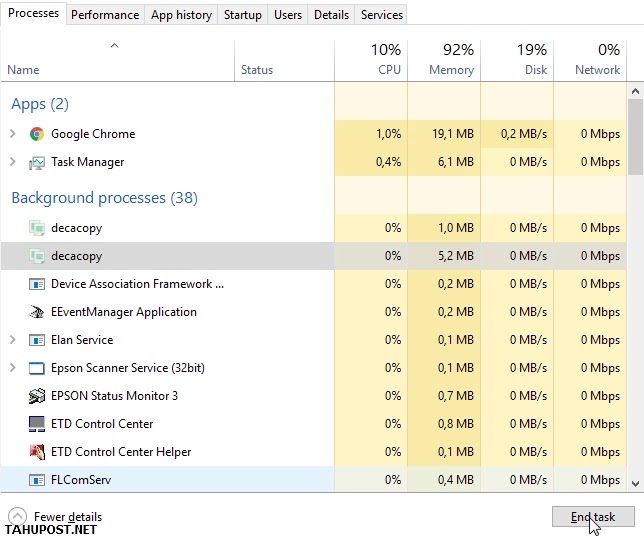
Task: Click the Task Manager process icon
Action: click(37, 162)
